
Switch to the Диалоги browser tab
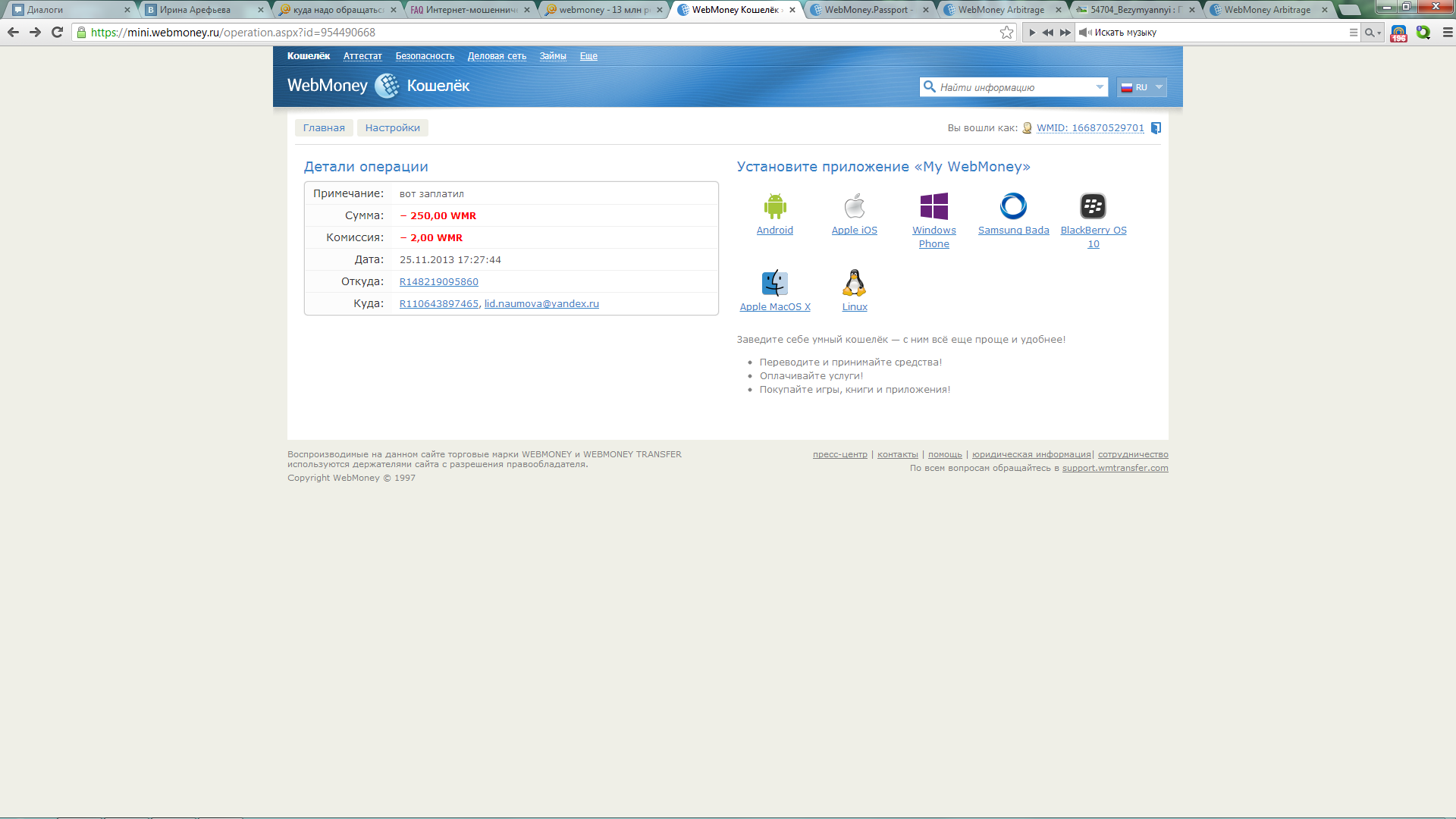point(71,10)
